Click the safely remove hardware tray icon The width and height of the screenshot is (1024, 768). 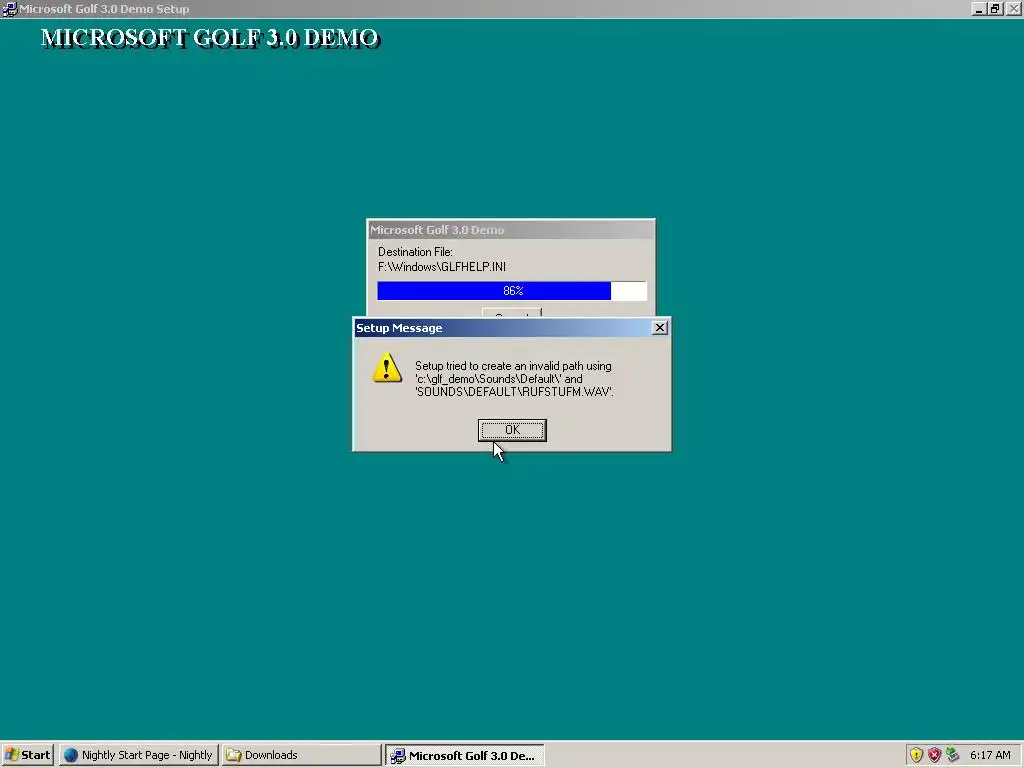coord(953,755)
